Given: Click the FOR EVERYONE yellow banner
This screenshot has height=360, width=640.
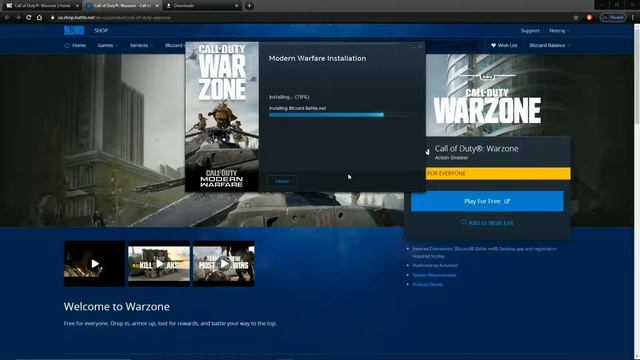Looking at the screenshot, I should coord(498,173).
